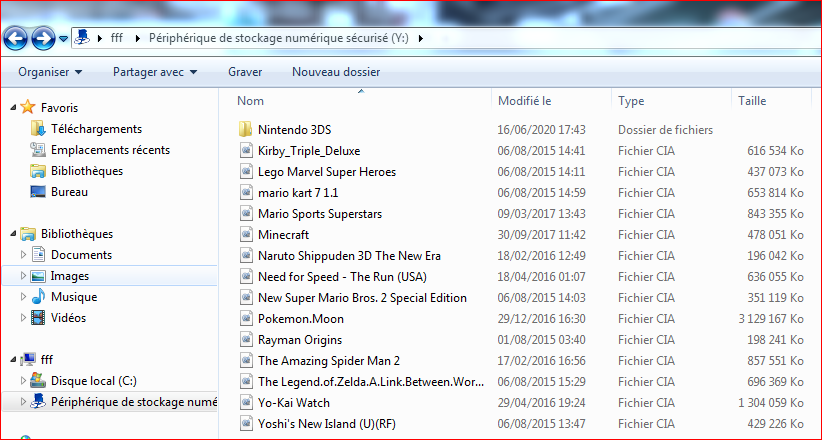The image size is (822, 440).
Task: Select 'The Legend.of.Zelda.A.Link.Between.Wor...' file name
Action: [x=371, y=382]
